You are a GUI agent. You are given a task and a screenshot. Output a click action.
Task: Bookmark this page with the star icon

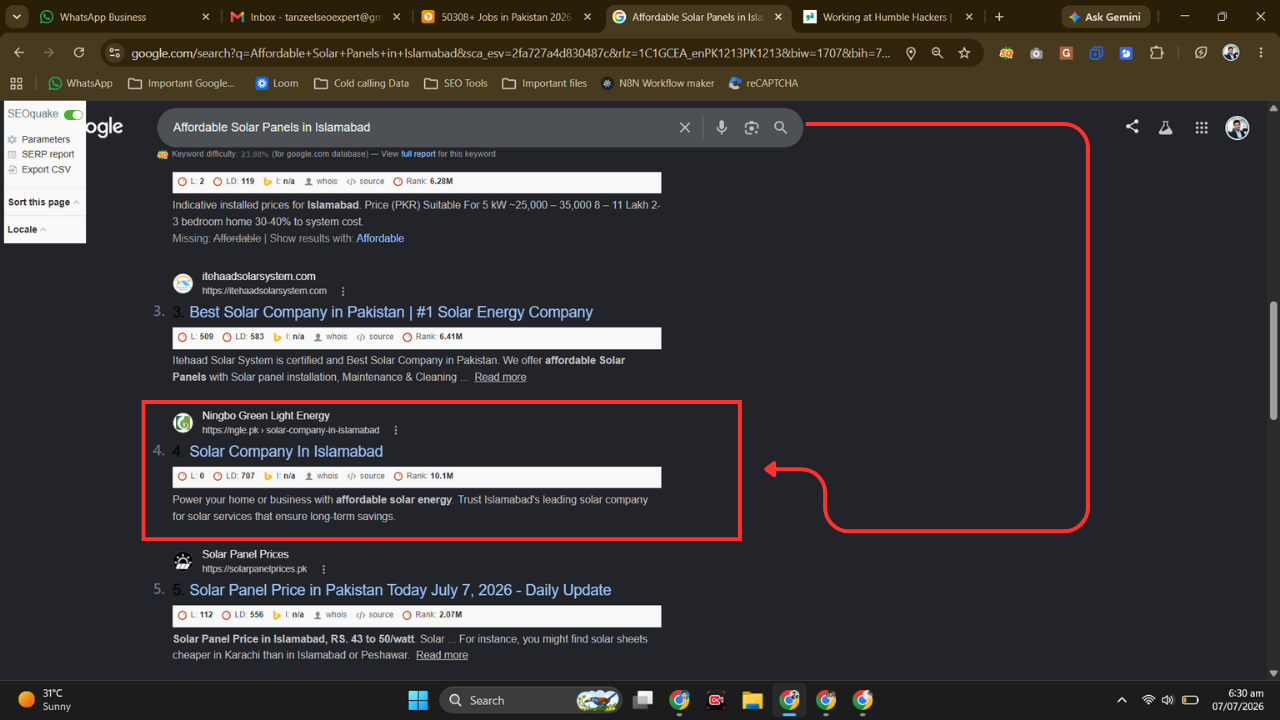coord(964,53)
